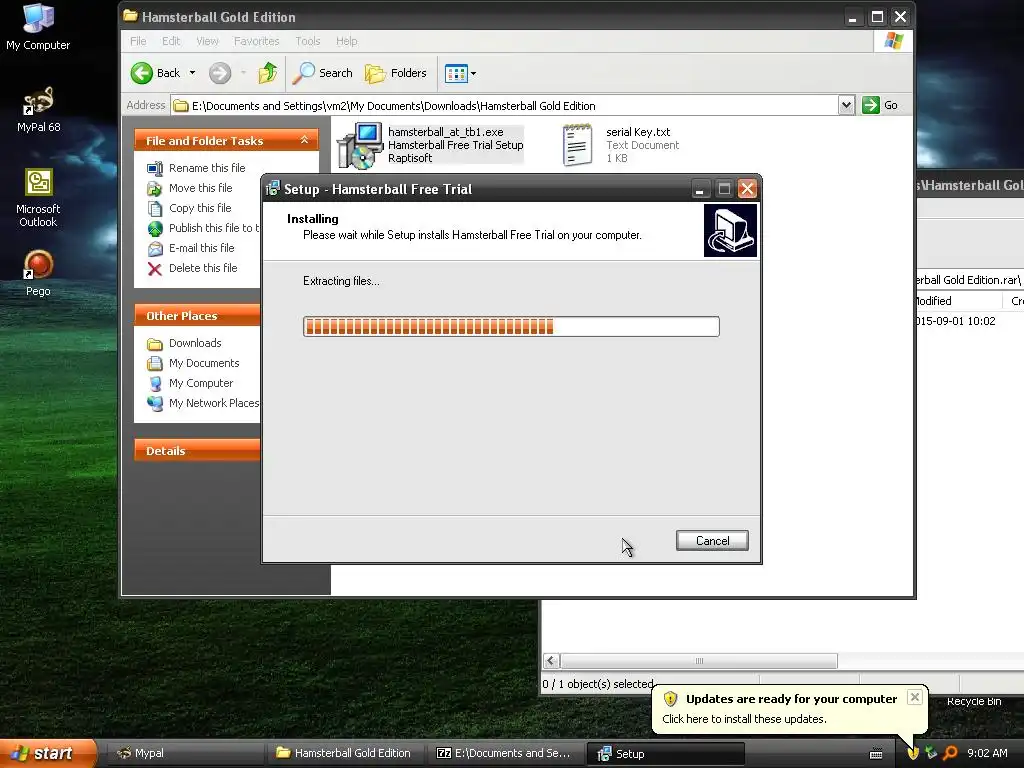Select the serial Key.txt file icon

pos(577,145)
